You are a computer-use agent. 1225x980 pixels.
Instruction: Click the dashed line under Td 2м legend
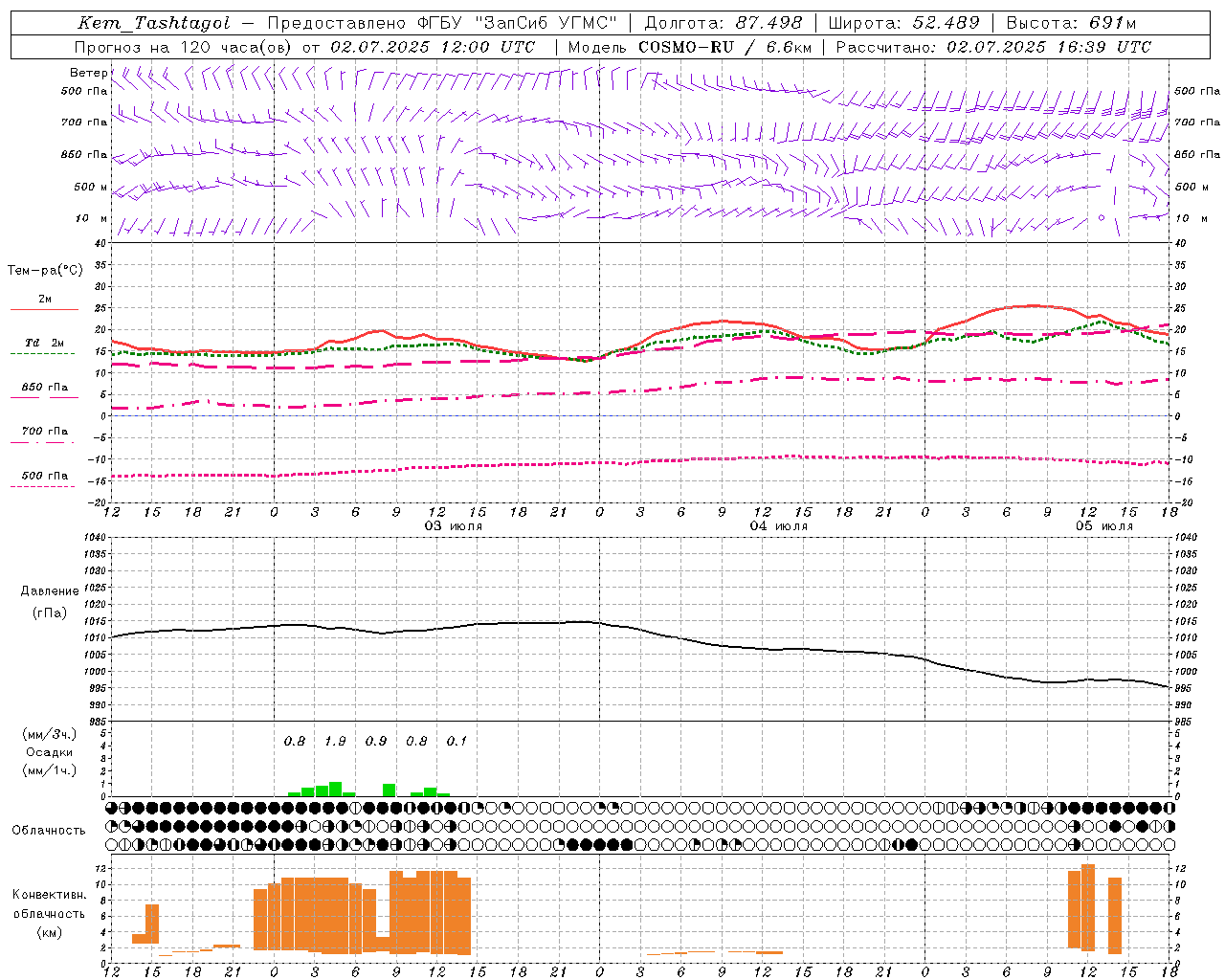pyautogui.click(x=42, y=354)
